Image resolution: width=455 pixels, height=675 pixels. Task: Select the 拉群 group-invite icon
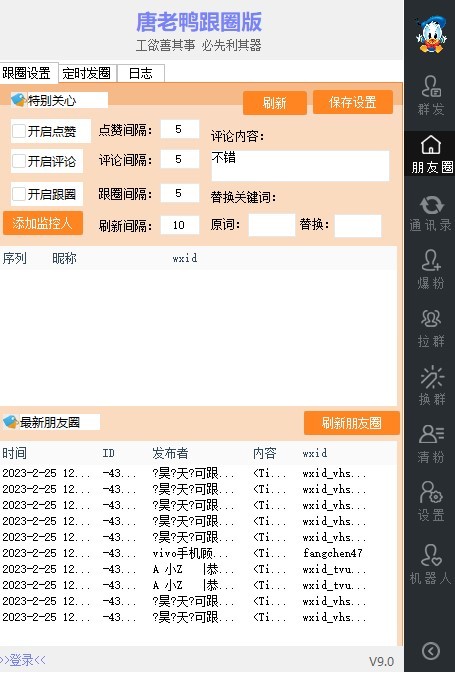tap(430, 328)
